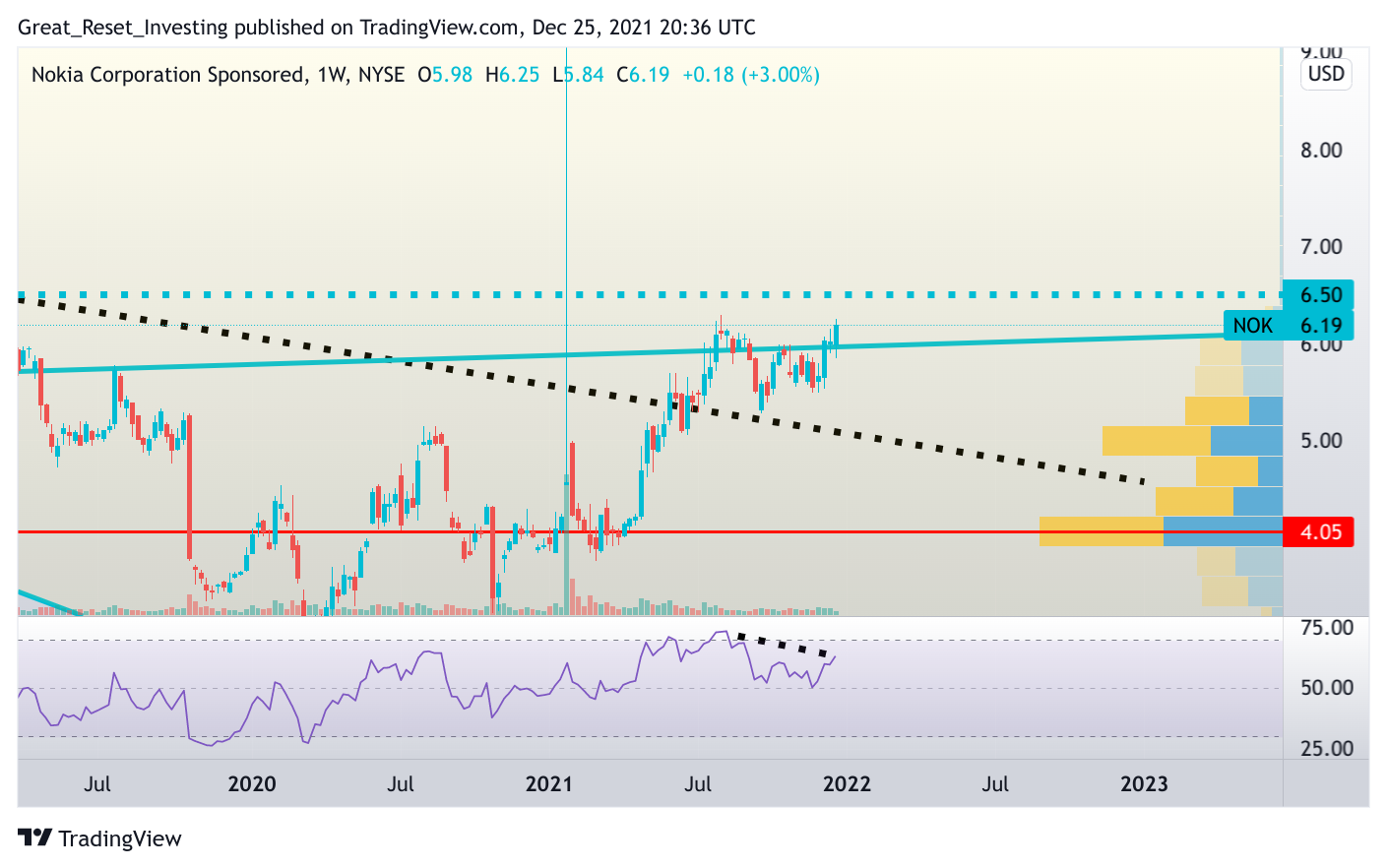Viewport: 1387px width, 868px height.
Task: Click the close value C6.19
Action: (643, 75)
